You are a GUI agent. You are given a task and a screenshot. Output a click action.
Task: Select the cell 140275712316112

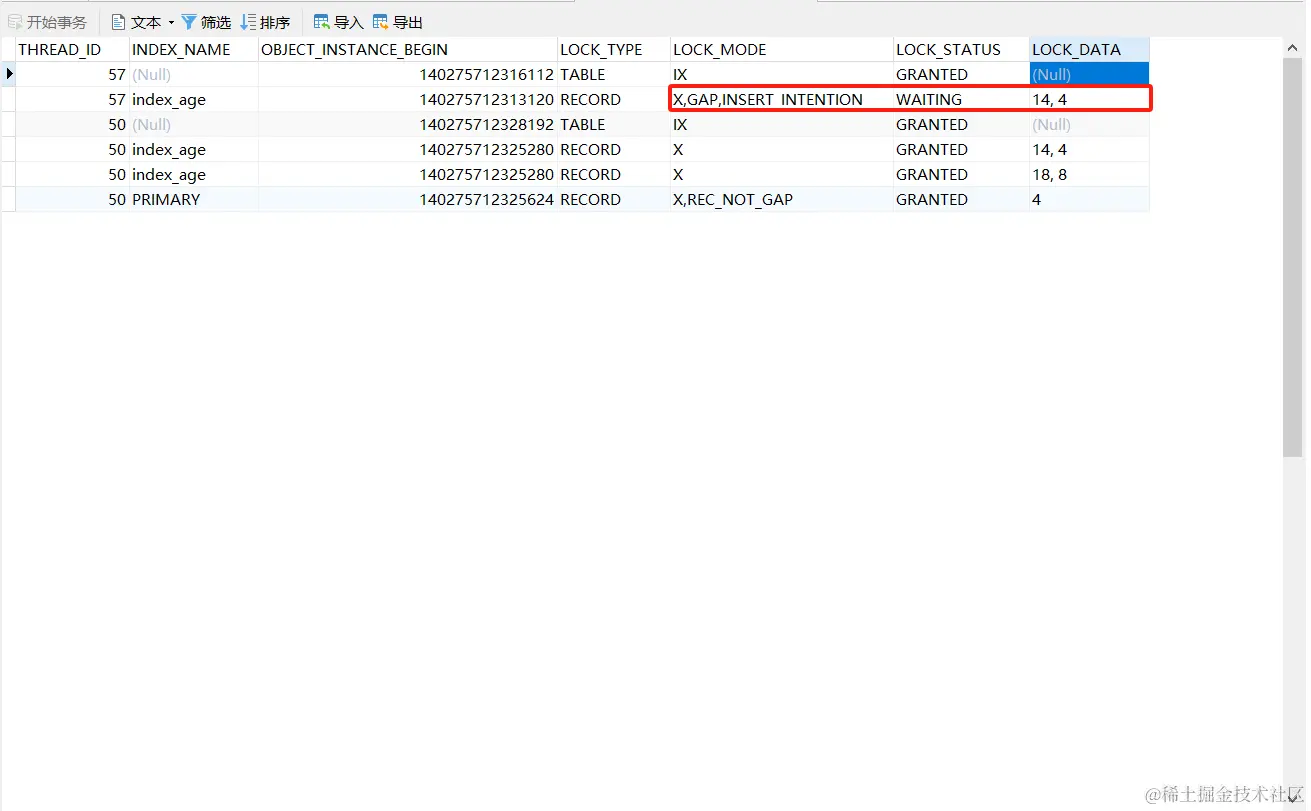pos(408,74)
